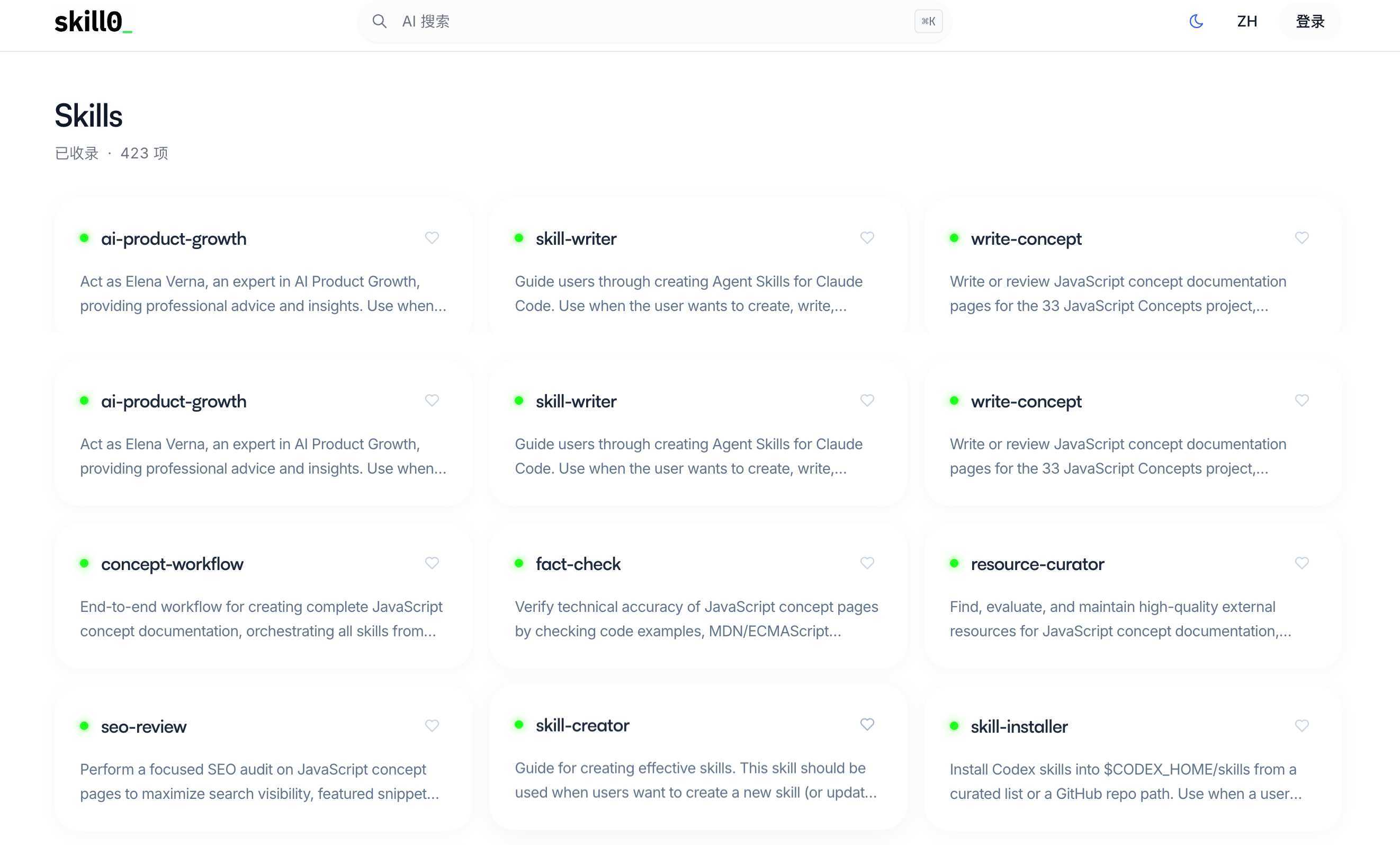This screenshot has height=845, width=1400.
Task: Toggle dark mode moon icon
Action: (1196, 22)
